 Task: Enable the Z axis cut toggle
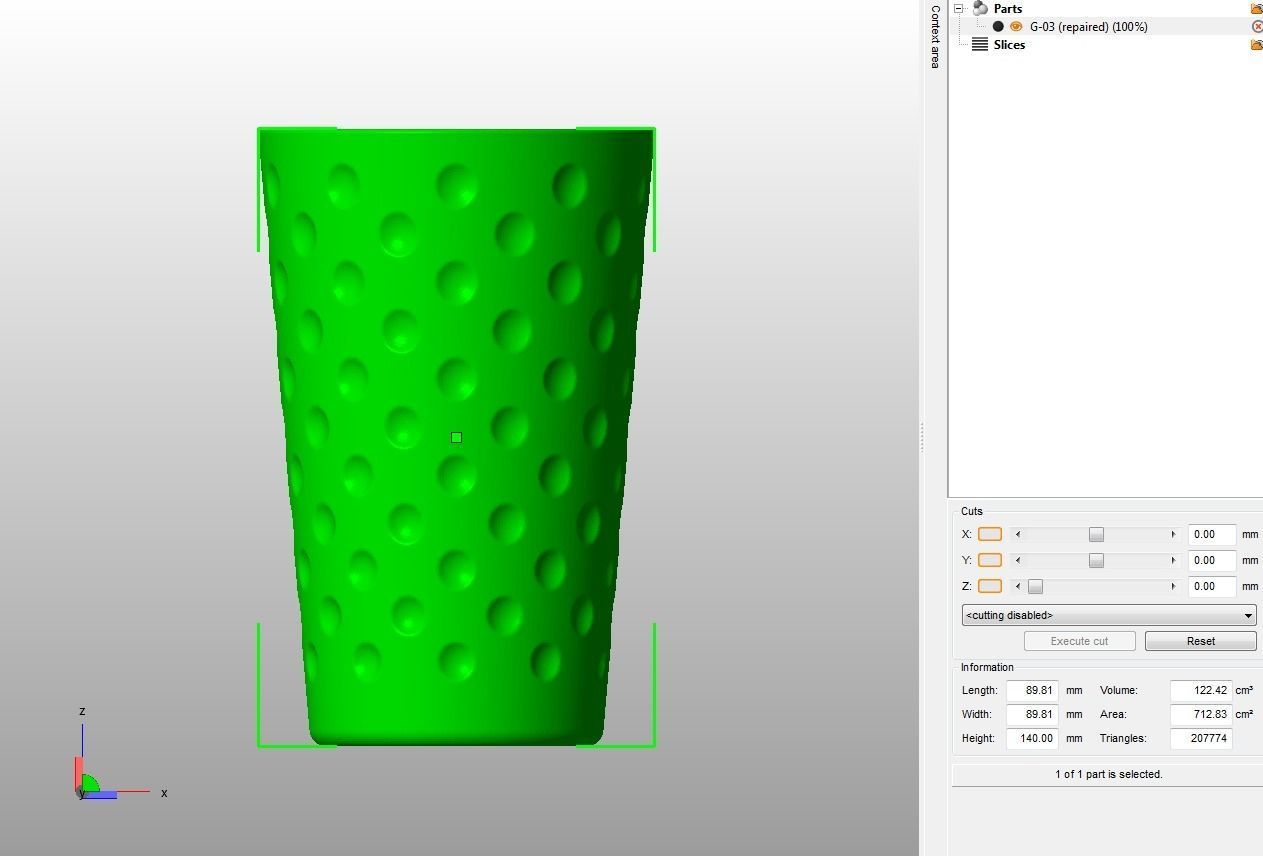[990, 586]
